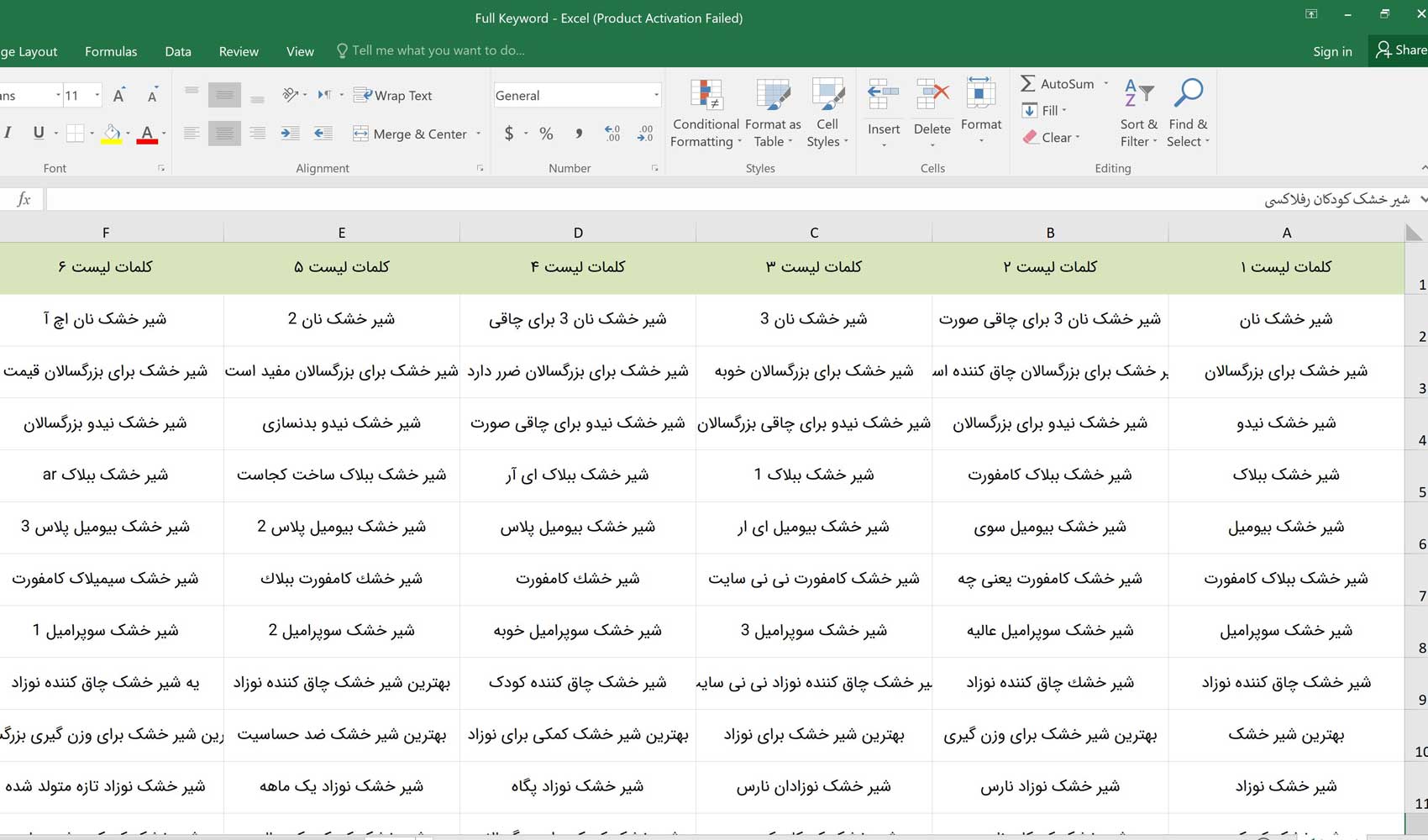Apply red font color
The width and height of the screenshot is (1428, 840).
[147, 133]
